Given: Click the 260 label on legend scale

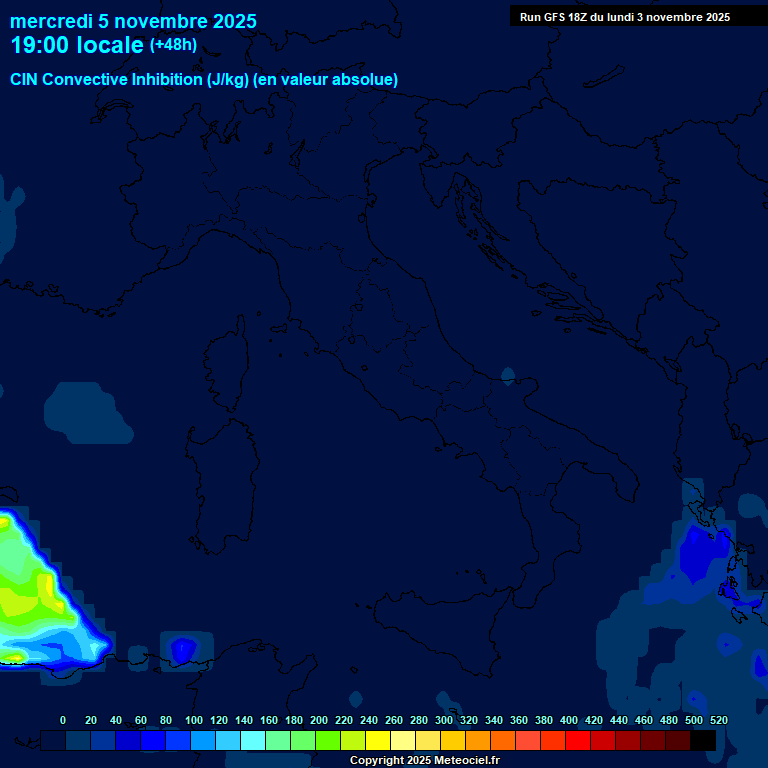Looking at the screenshot, I should click(x=393, y=720).
